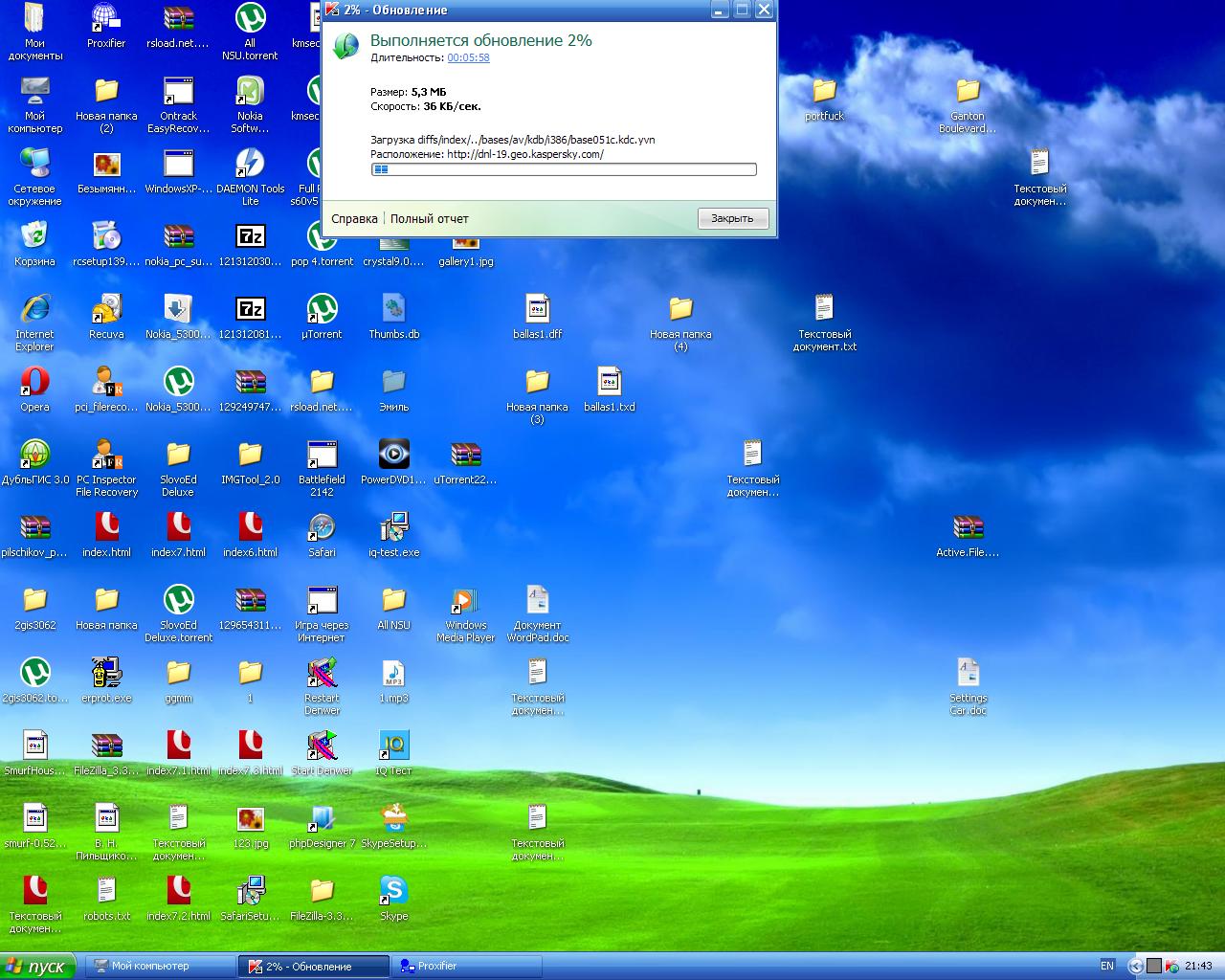The width and height of the screenshot is (1225, 980).
Task: Open the пуск Start menu button
Action: click(x=36, y=967)
